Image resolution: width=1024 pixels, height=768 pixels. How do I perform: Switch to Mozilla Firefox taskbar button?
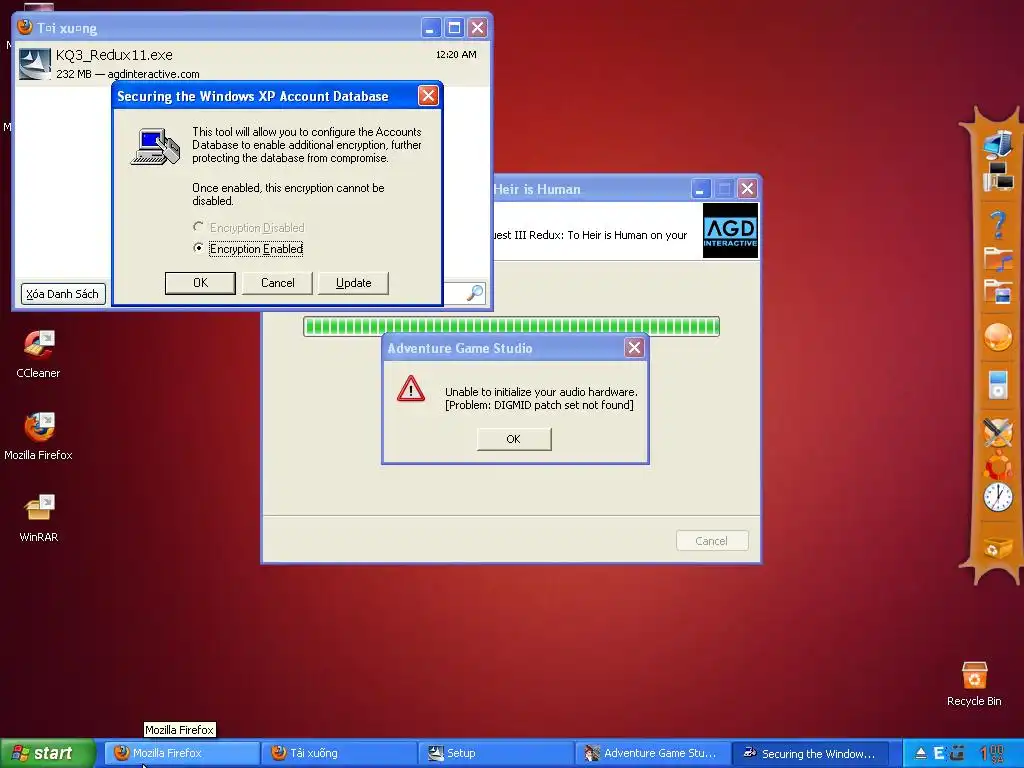click(182, 753)
